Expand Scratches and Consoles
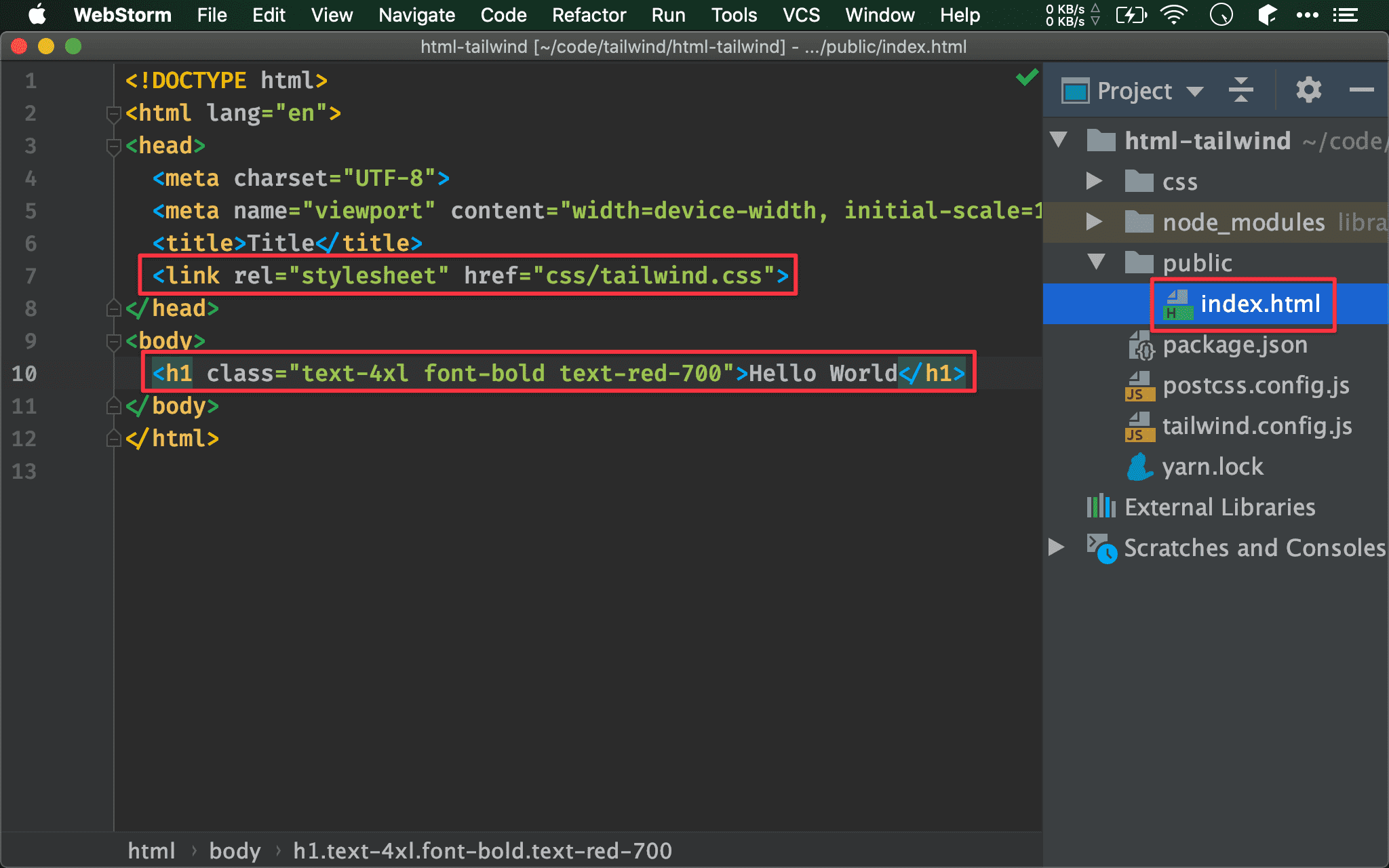This screenshot has width=1389, height=868. pos(1056,547)
